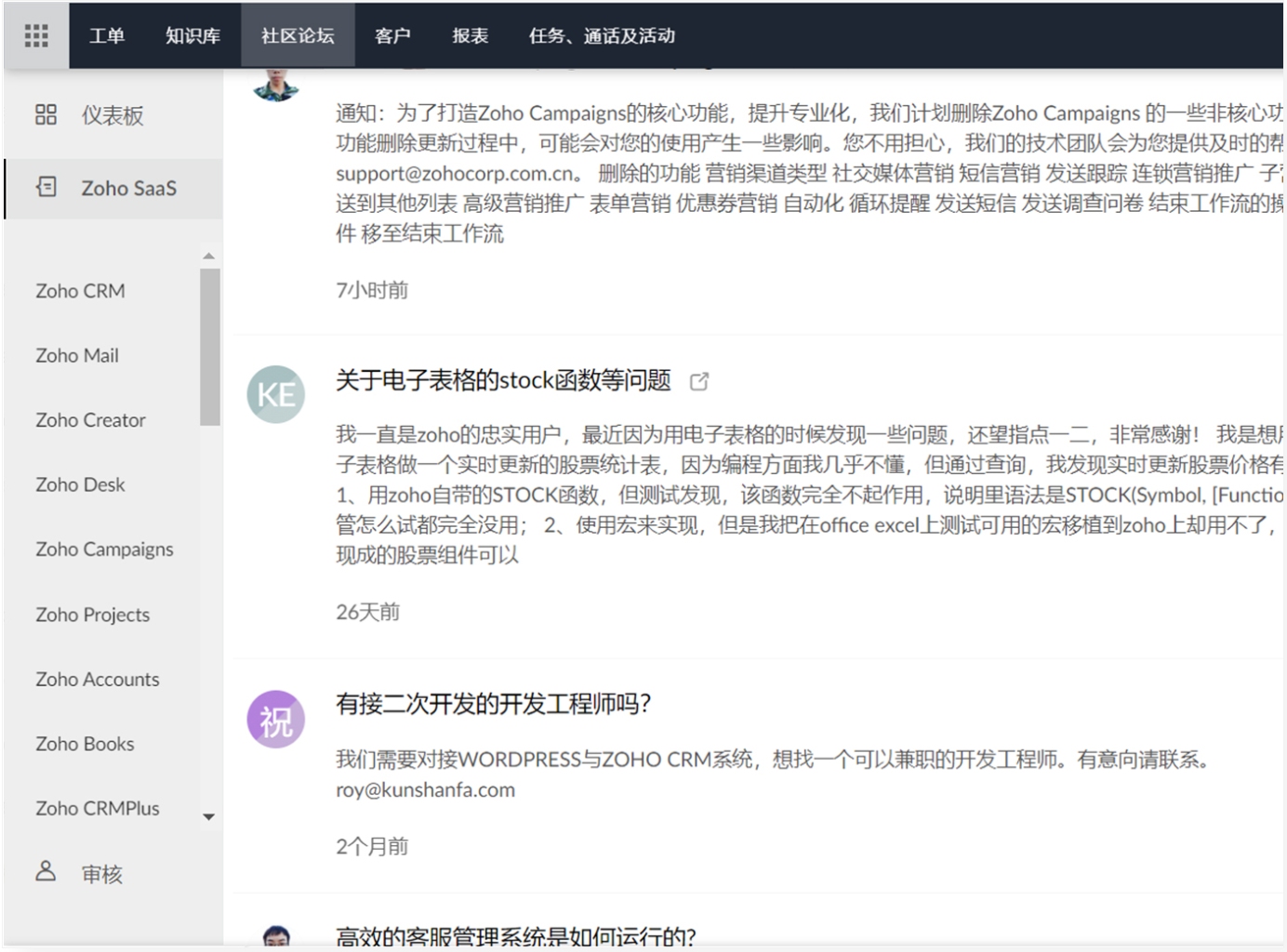1287x952 pixels.
Task: Switch to the 工单 tab
Action: click(107, 37)
